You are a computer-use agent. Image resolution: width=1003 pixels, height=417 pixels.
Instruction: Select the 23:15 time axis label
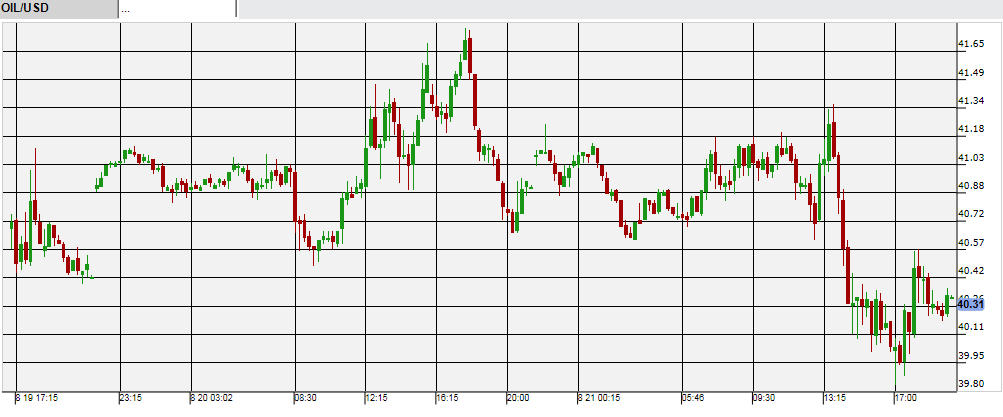coord(132,398)
